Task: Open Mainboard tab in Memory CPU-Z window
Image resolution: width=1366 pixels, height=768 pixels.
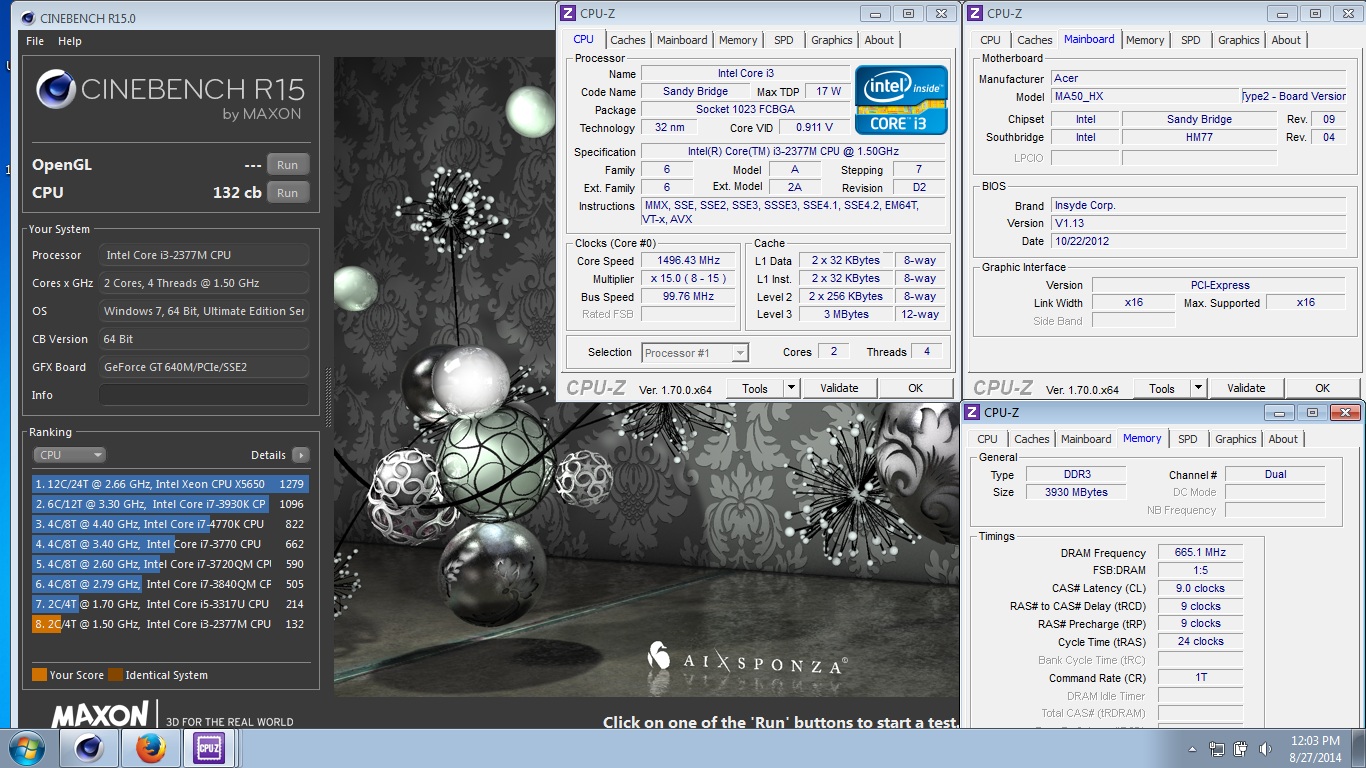Action: 1086,439
